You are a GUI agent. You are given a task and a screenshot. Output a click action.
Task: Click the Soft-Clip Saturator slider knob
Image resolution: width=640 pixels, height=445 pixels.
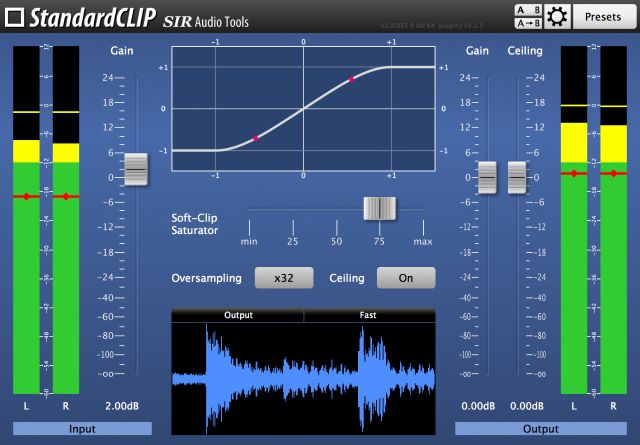(380, 209)
